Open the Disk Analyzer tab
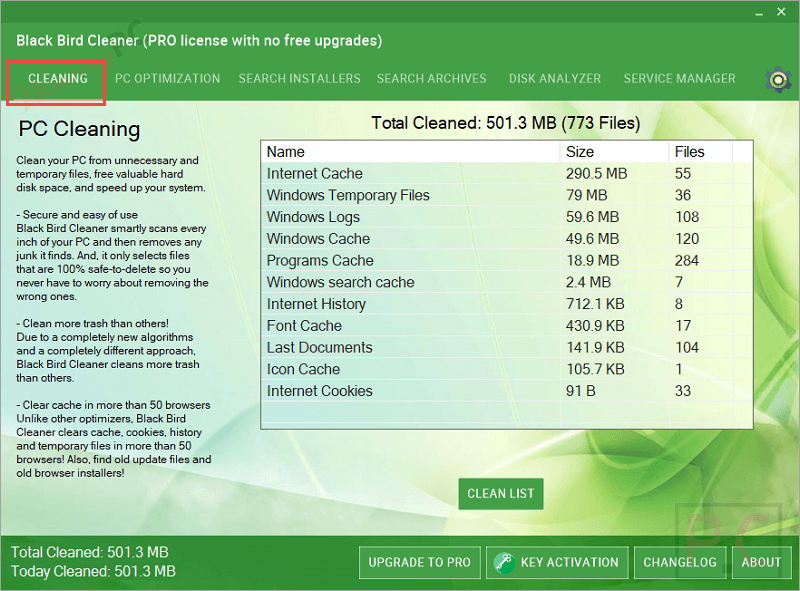 click(x=554, y=78)
